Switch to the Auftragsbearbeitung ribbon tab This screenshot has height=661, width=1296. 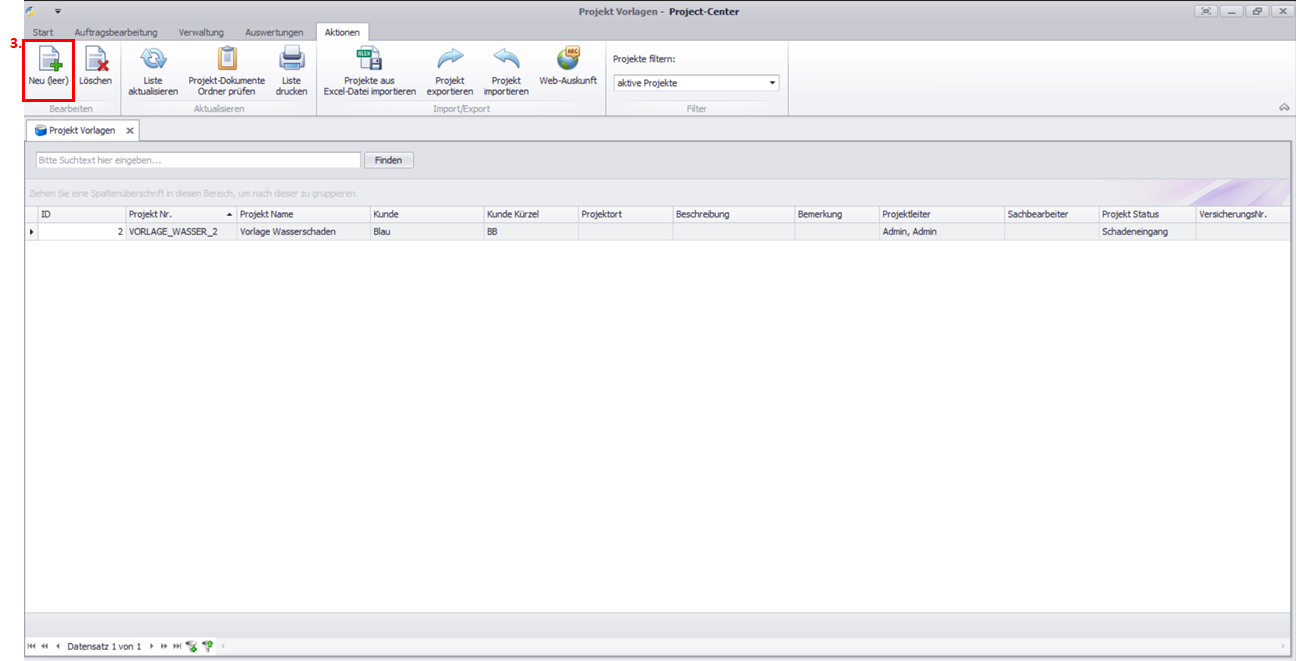[x=116, y=32]
